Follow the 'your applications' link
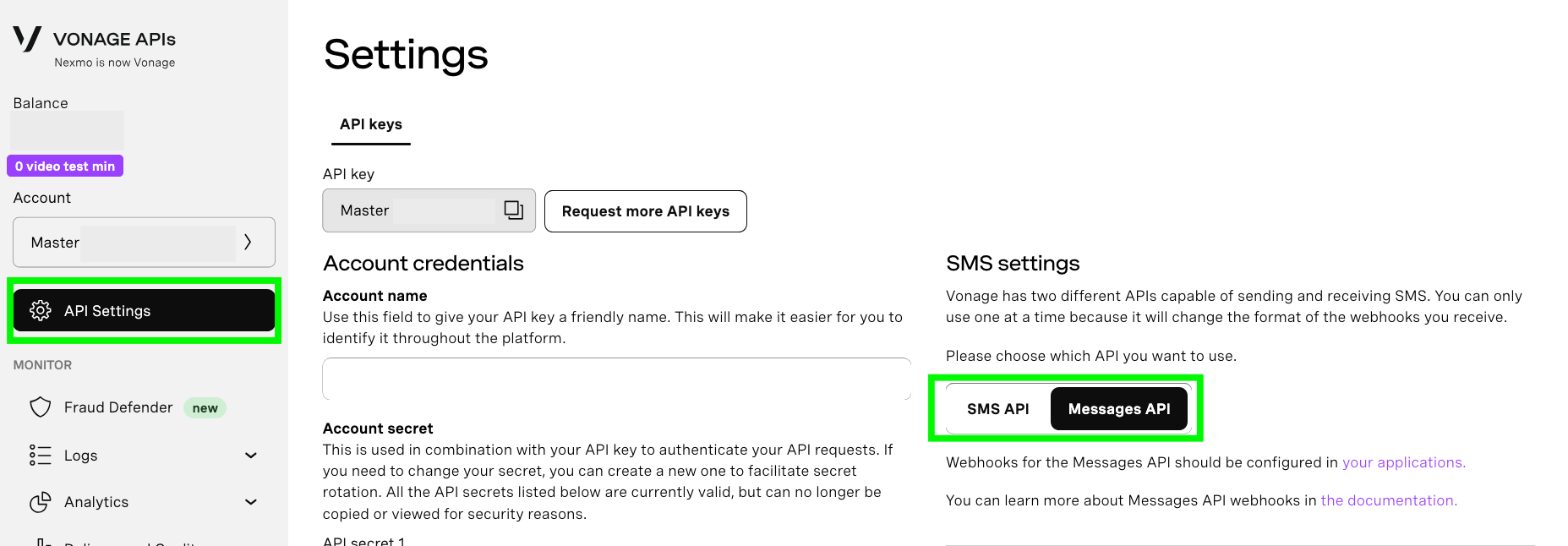This screenshot has width=1568, height=546. 1402,462
